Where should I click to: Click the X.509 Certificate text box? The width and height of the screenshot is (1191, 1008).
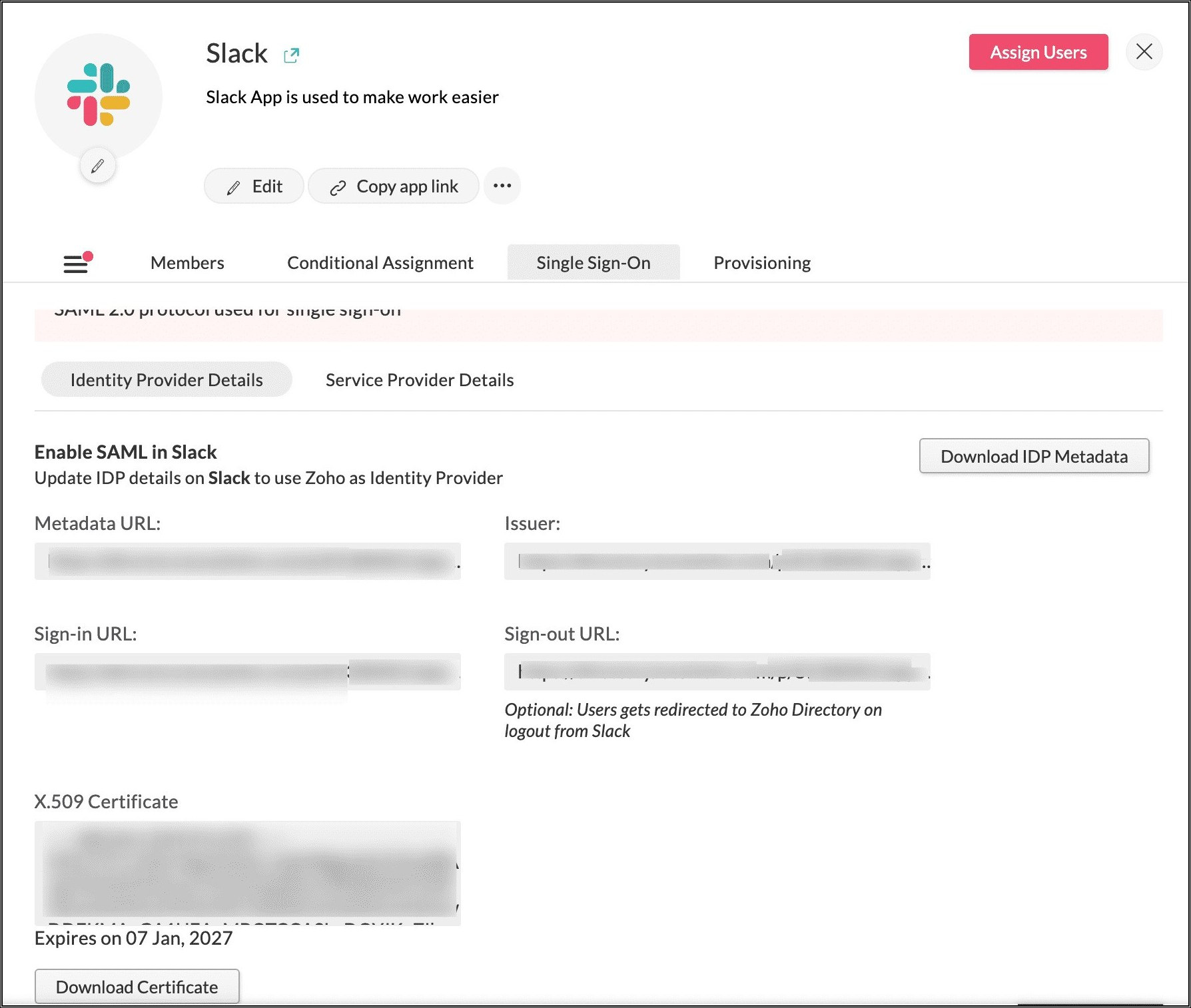coord(248,873)
